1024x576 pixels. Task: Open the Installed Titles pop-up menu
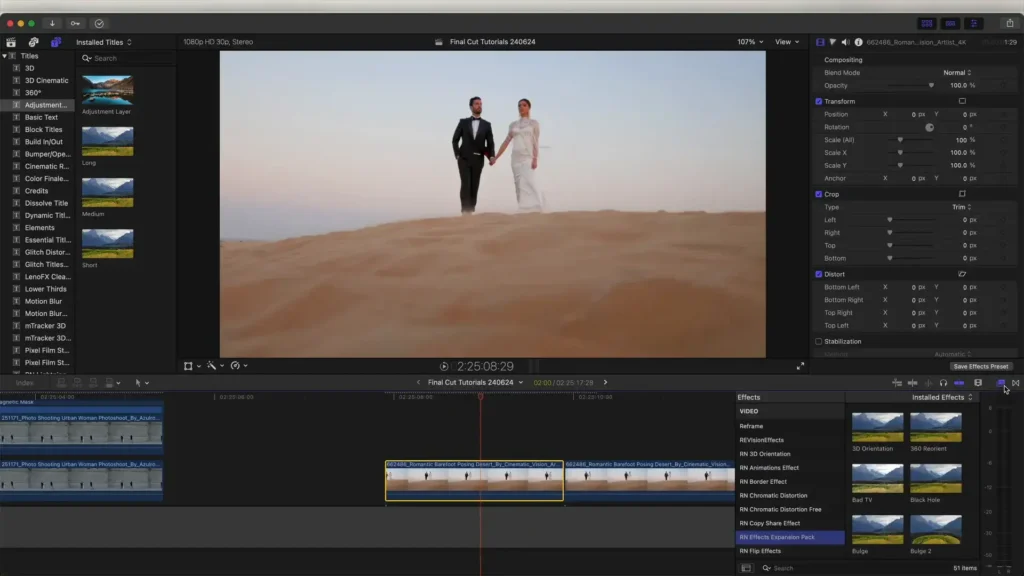click(x=104, y=42)
